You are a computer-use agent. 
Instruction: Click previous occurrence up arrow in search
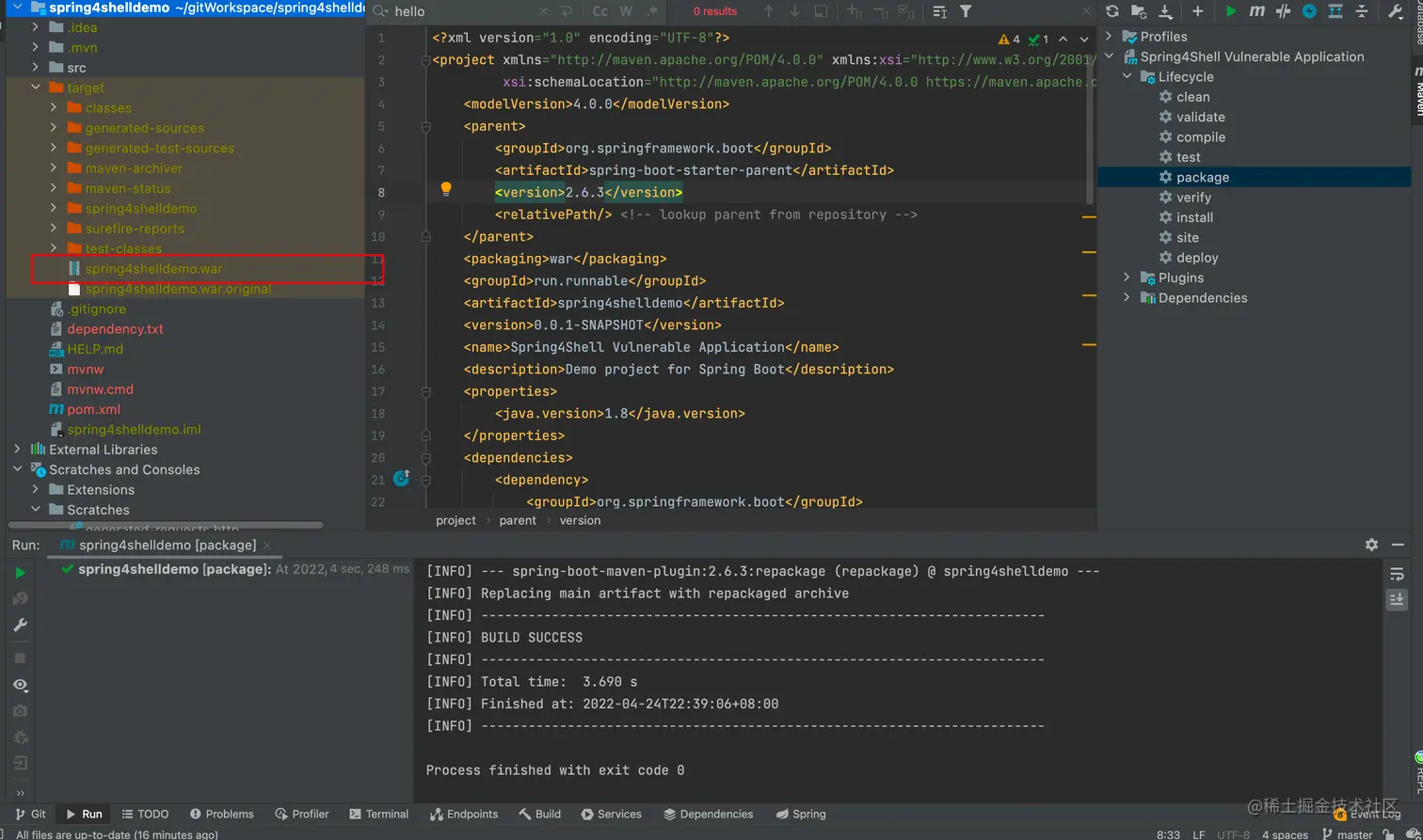pyautogui.click(x=769, y=11)
